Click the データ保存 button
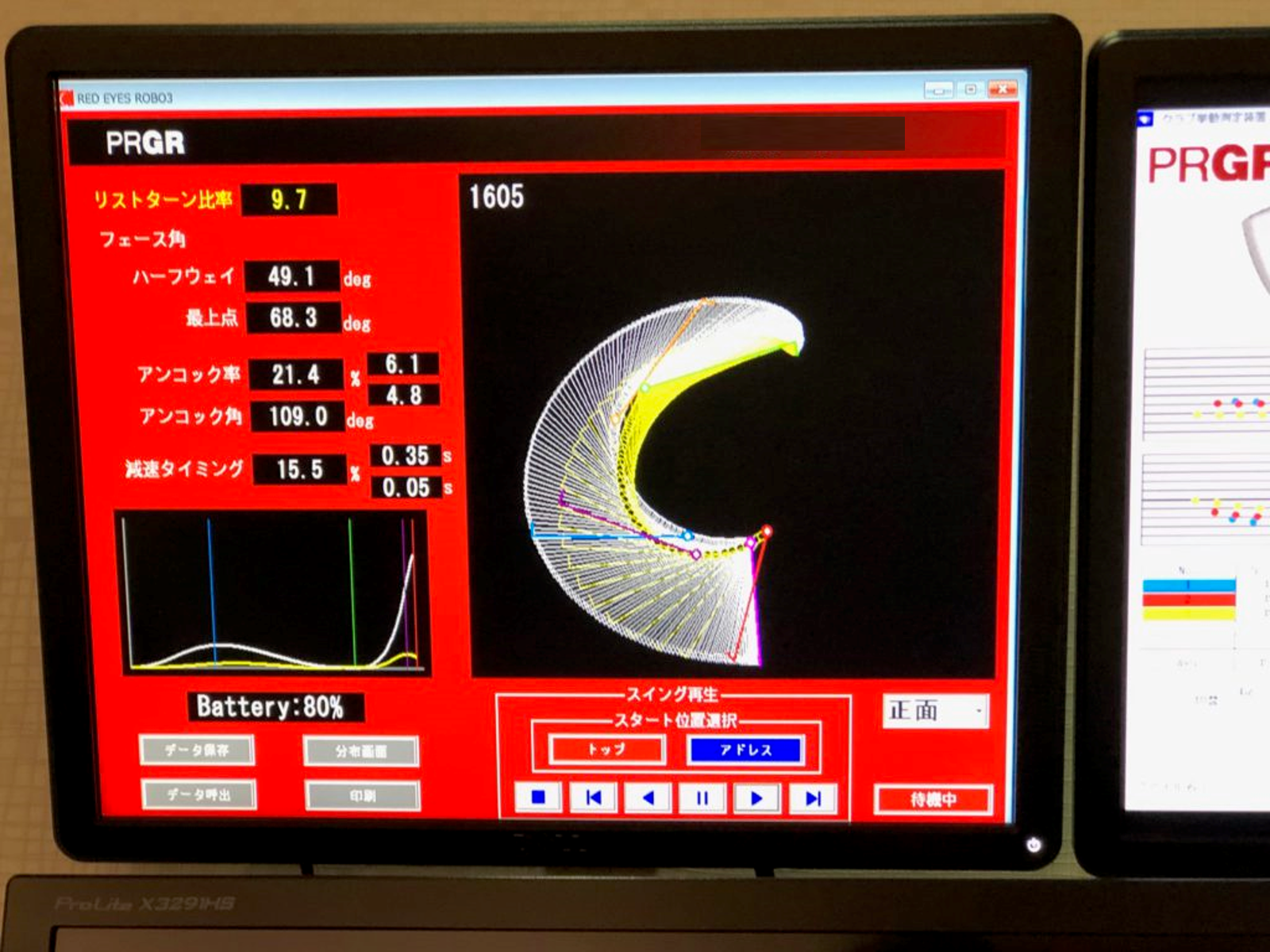Screen dimensions: 1270x952 [197, 750]
